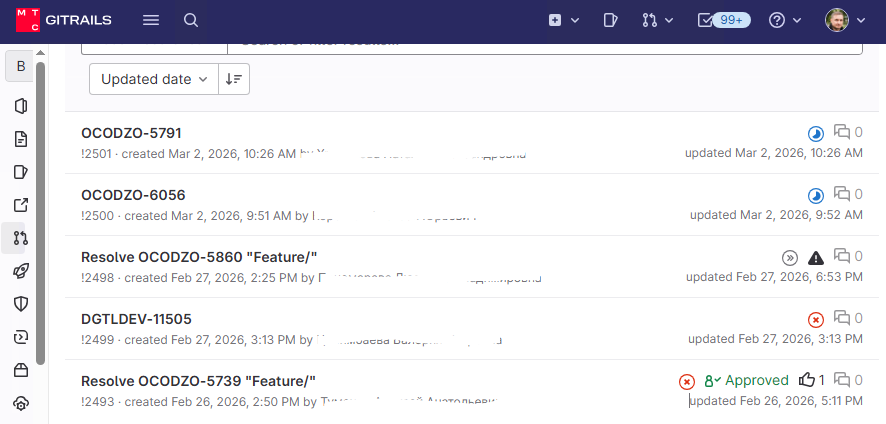
Task: Click the "!2493" reference text
Action: click(97, 401)
